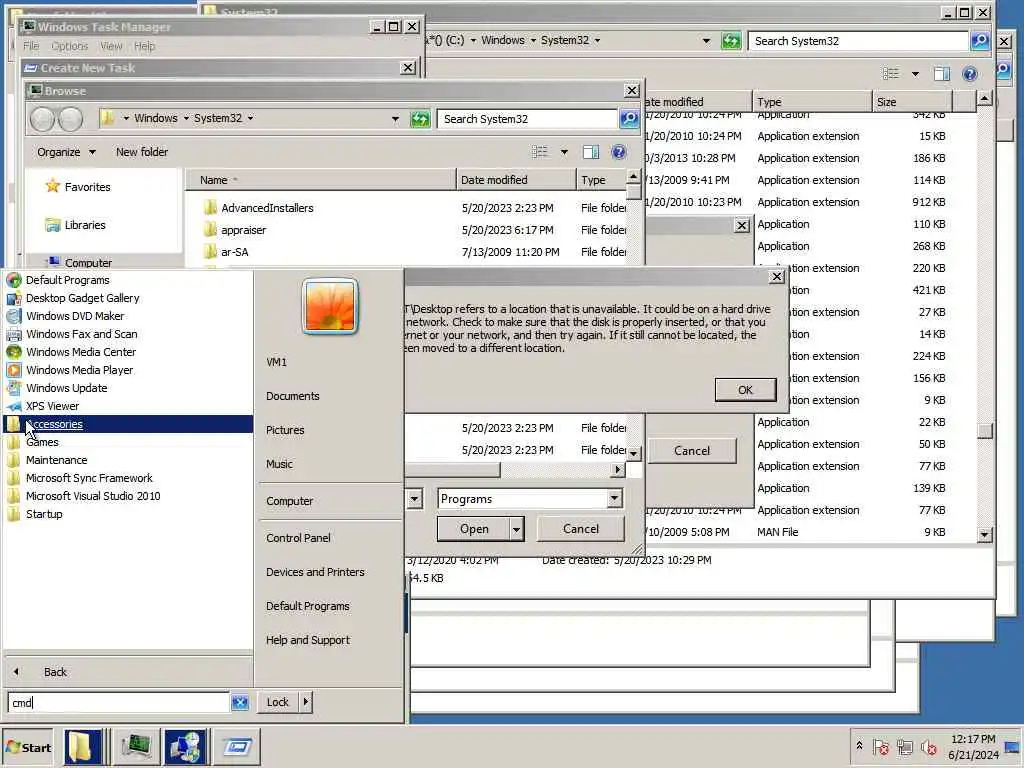Sort by Date modified in Browse
1024x768 pixels.
516,180
